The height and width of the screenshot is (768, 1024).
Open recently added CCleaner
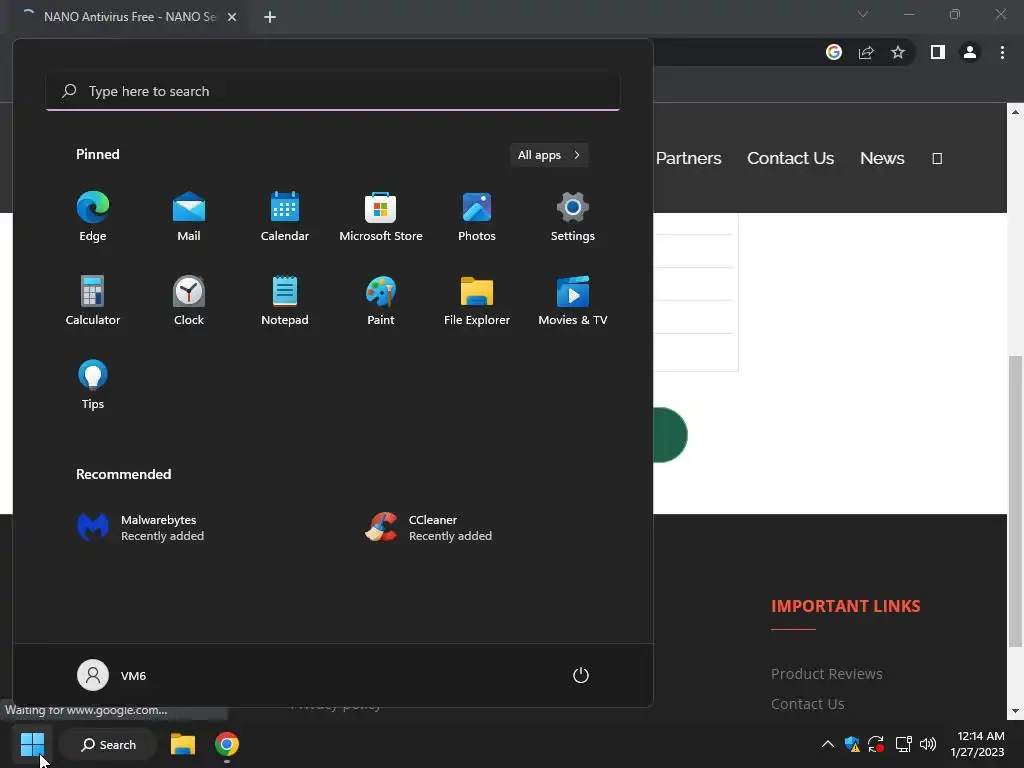pos(428,528)
